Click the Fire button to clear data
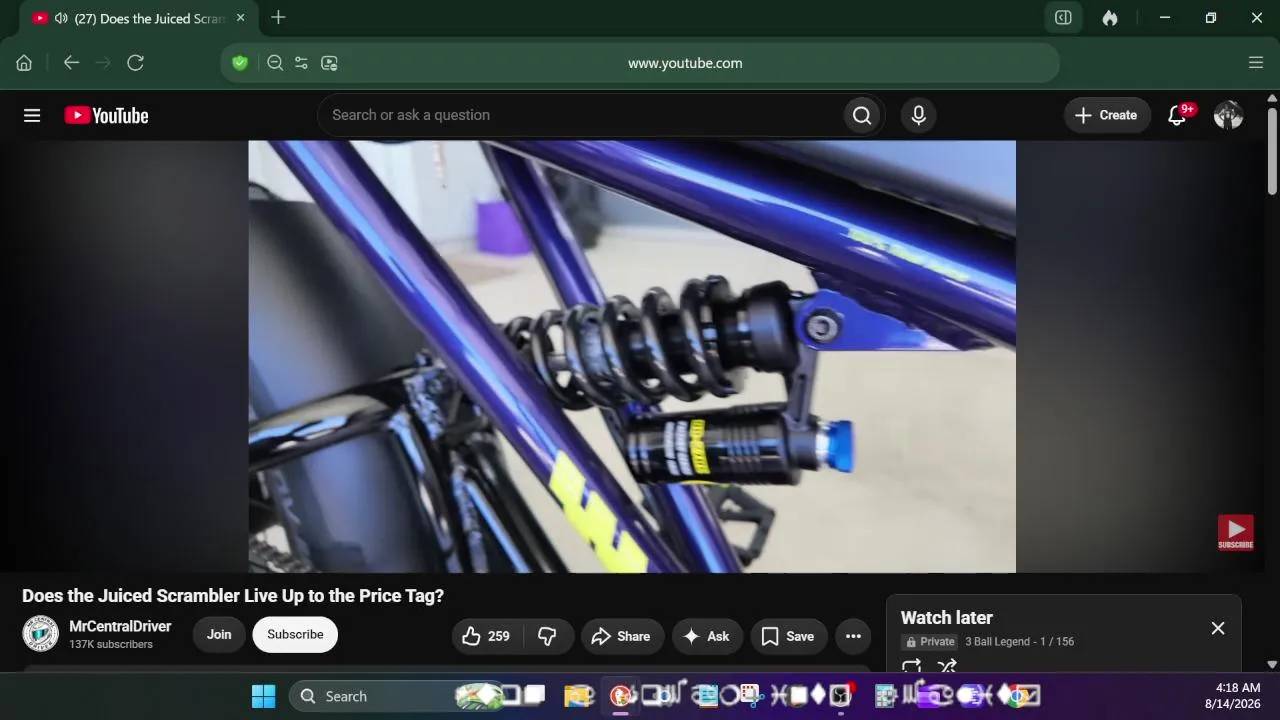The width and height of the screenshot is (1280, 720). pos(1110,18)
